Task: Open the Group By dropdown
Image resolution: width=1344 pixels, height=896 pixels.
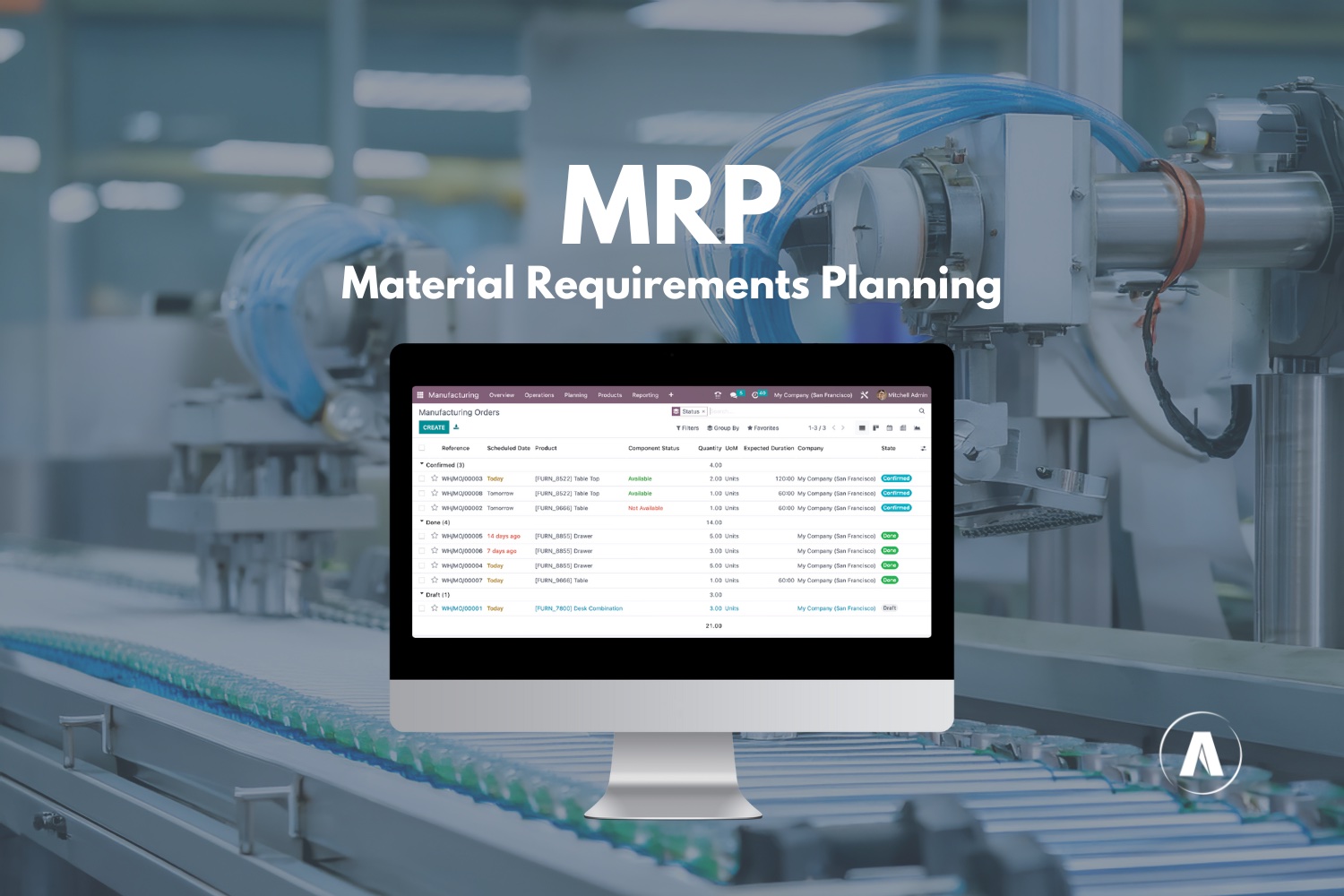Action: coord(723,428)
